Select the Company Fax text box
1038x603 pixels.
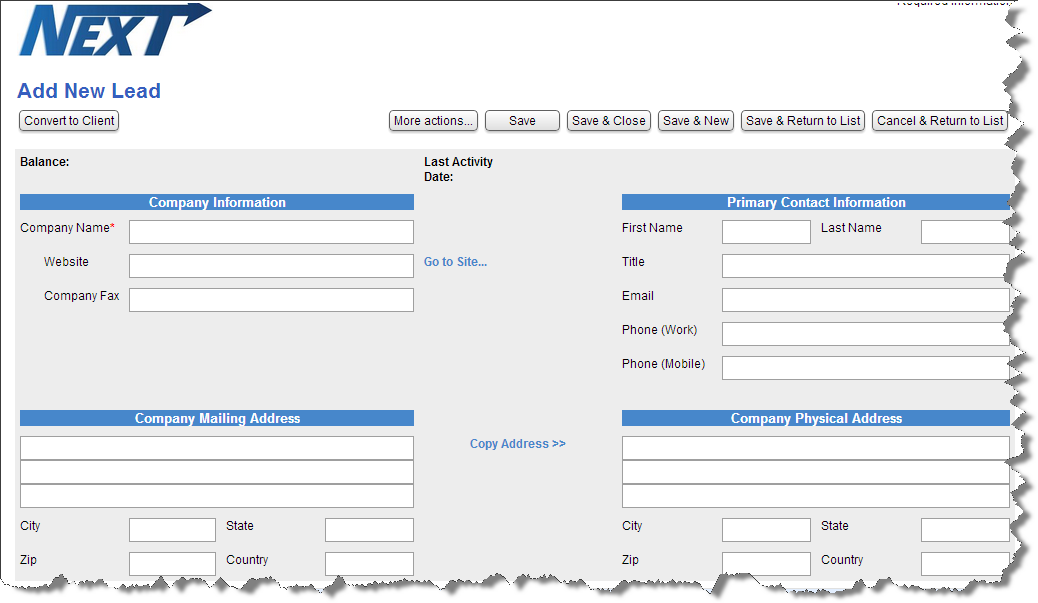[x=271, y=300]
